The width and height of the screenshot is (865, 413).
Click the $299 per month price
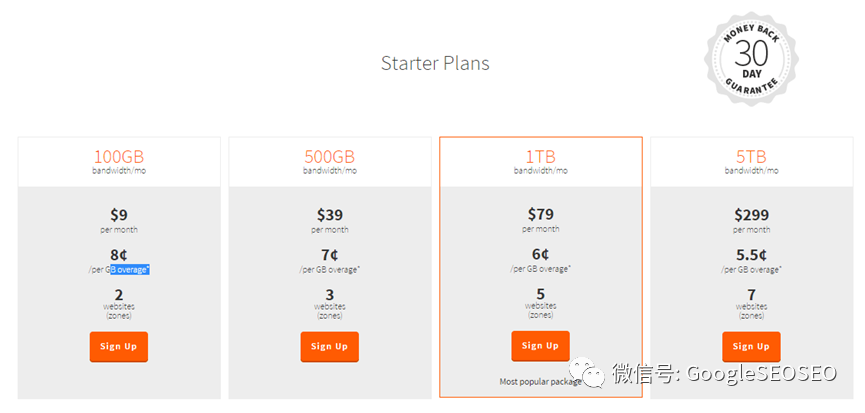[751, 220]
